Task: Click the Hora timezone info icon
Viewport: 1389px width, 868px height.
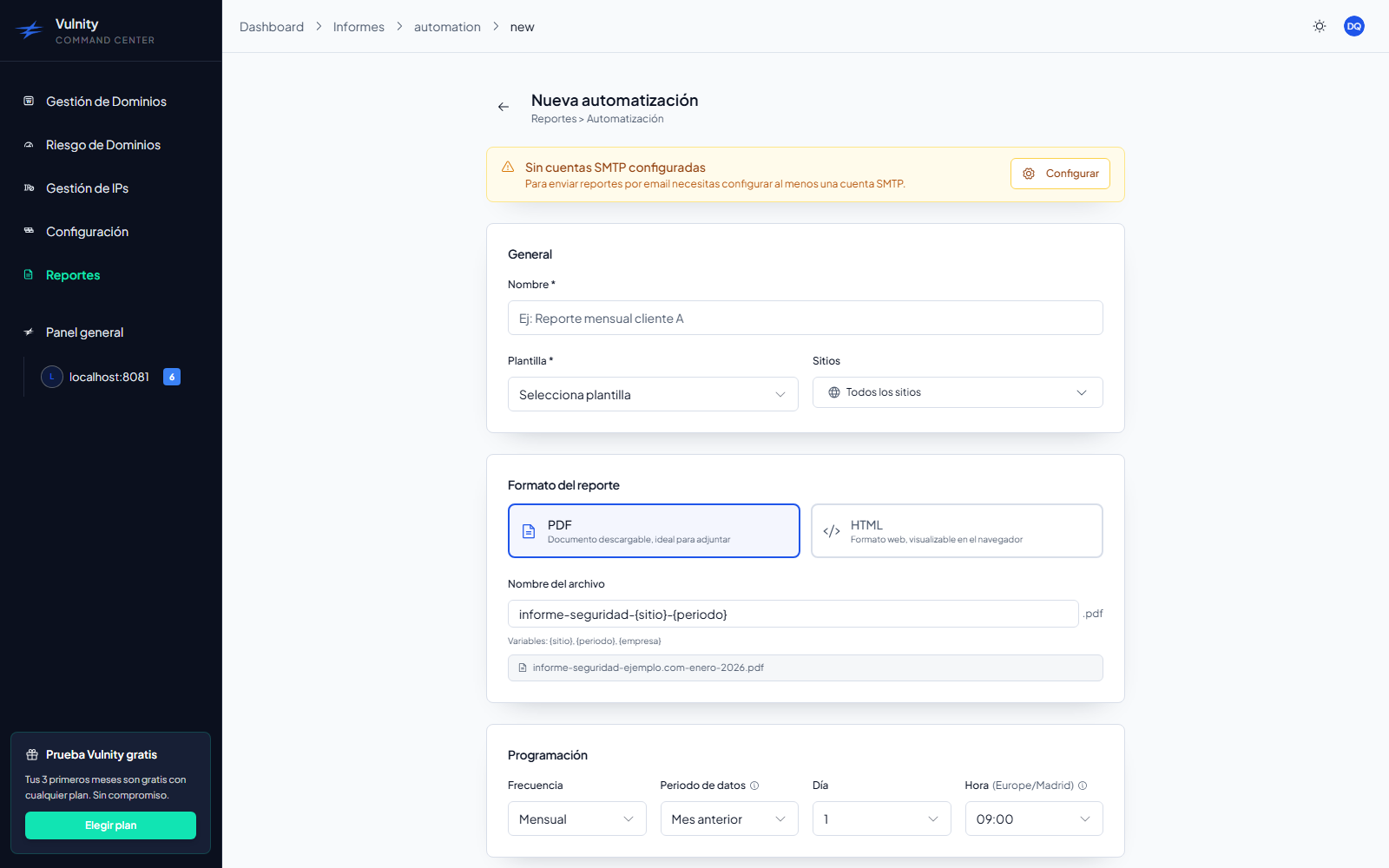Action: (1083, 786)
